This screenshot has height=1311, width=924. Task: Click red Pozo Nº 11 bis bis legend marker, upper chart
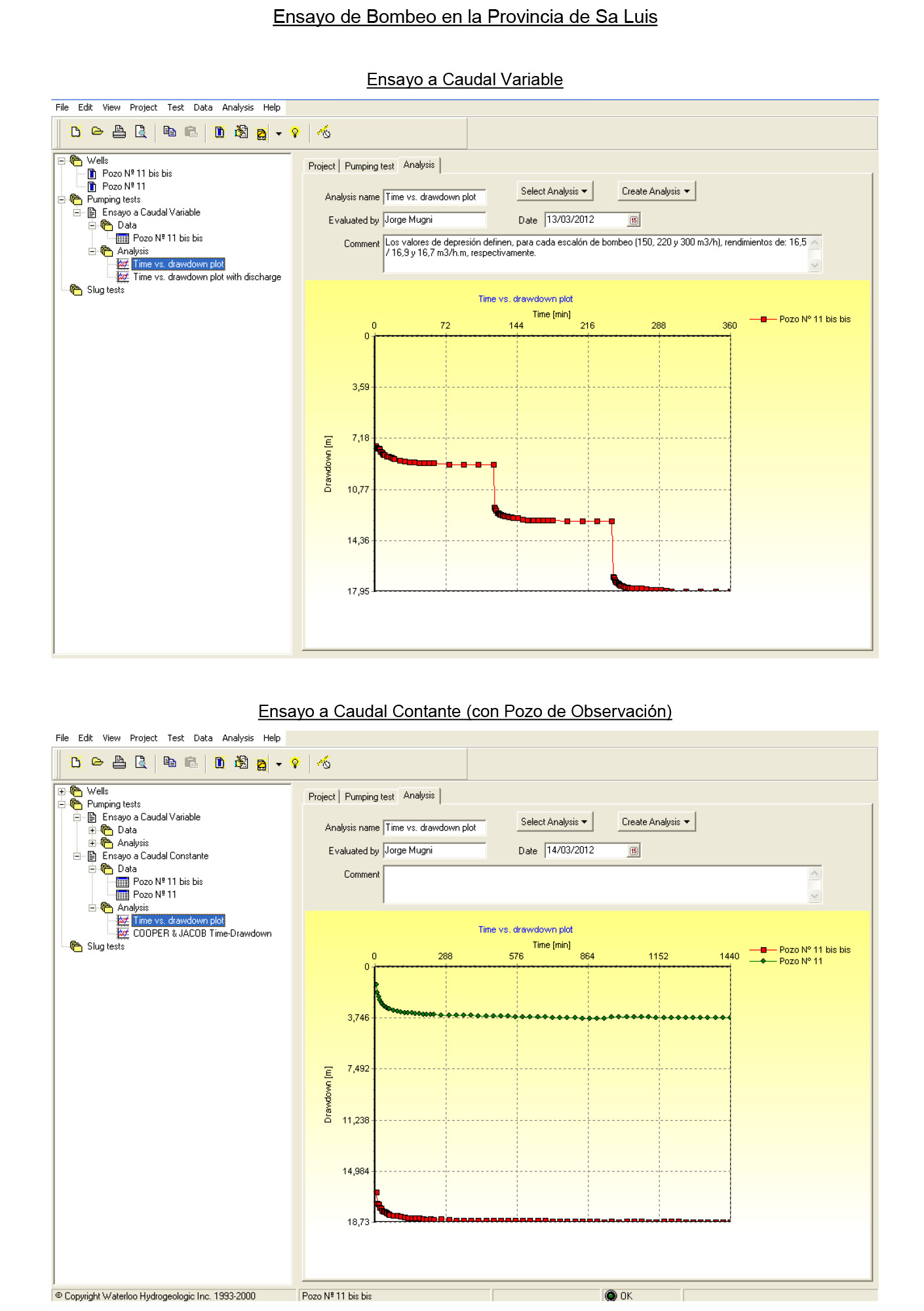(x=763, y=319)
